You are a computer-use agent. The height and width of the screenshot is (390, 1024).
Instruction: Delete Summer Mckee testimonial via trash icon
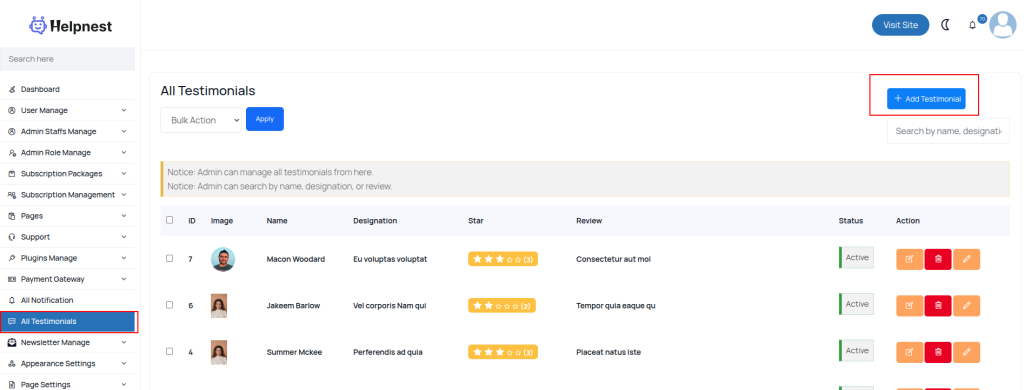938,352
